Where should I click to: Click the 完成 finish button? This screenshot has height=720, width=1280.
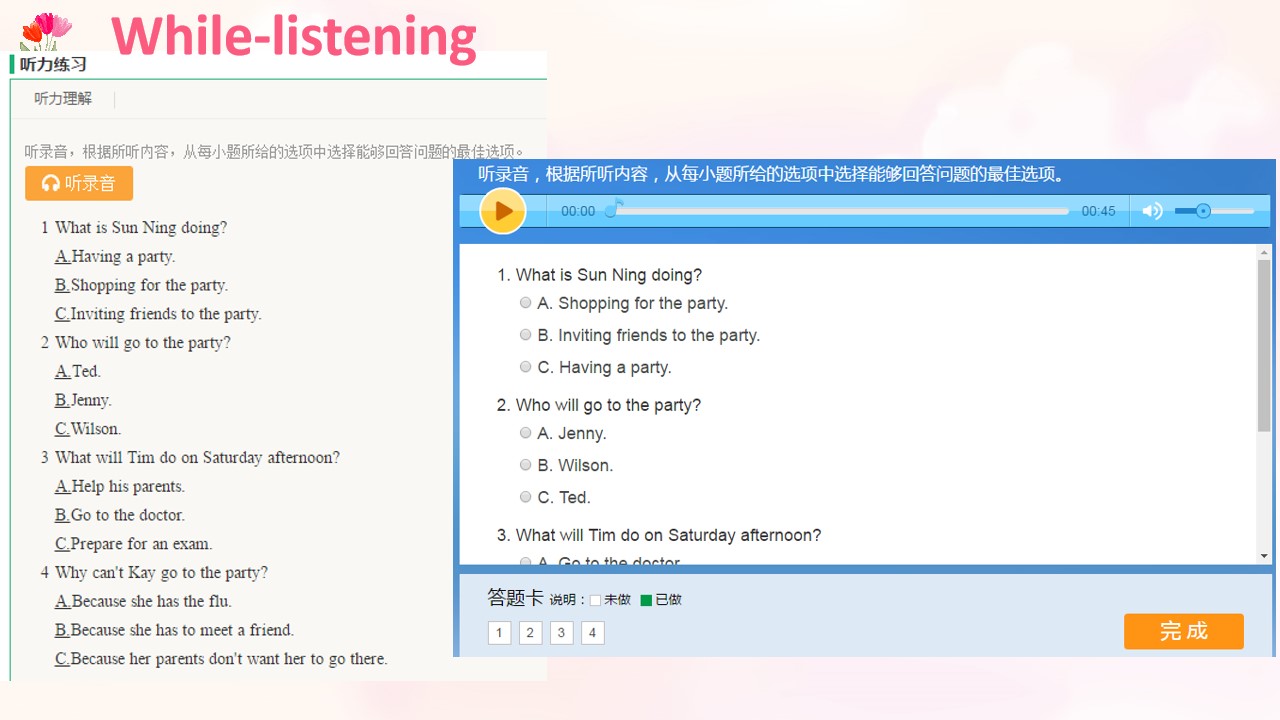(1184, 631)
